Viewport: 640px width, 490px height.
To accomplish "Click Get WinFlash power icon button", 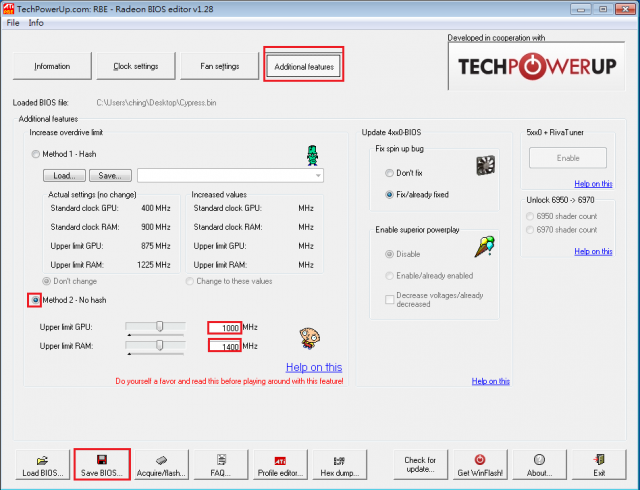I will (x=480, y=465).
